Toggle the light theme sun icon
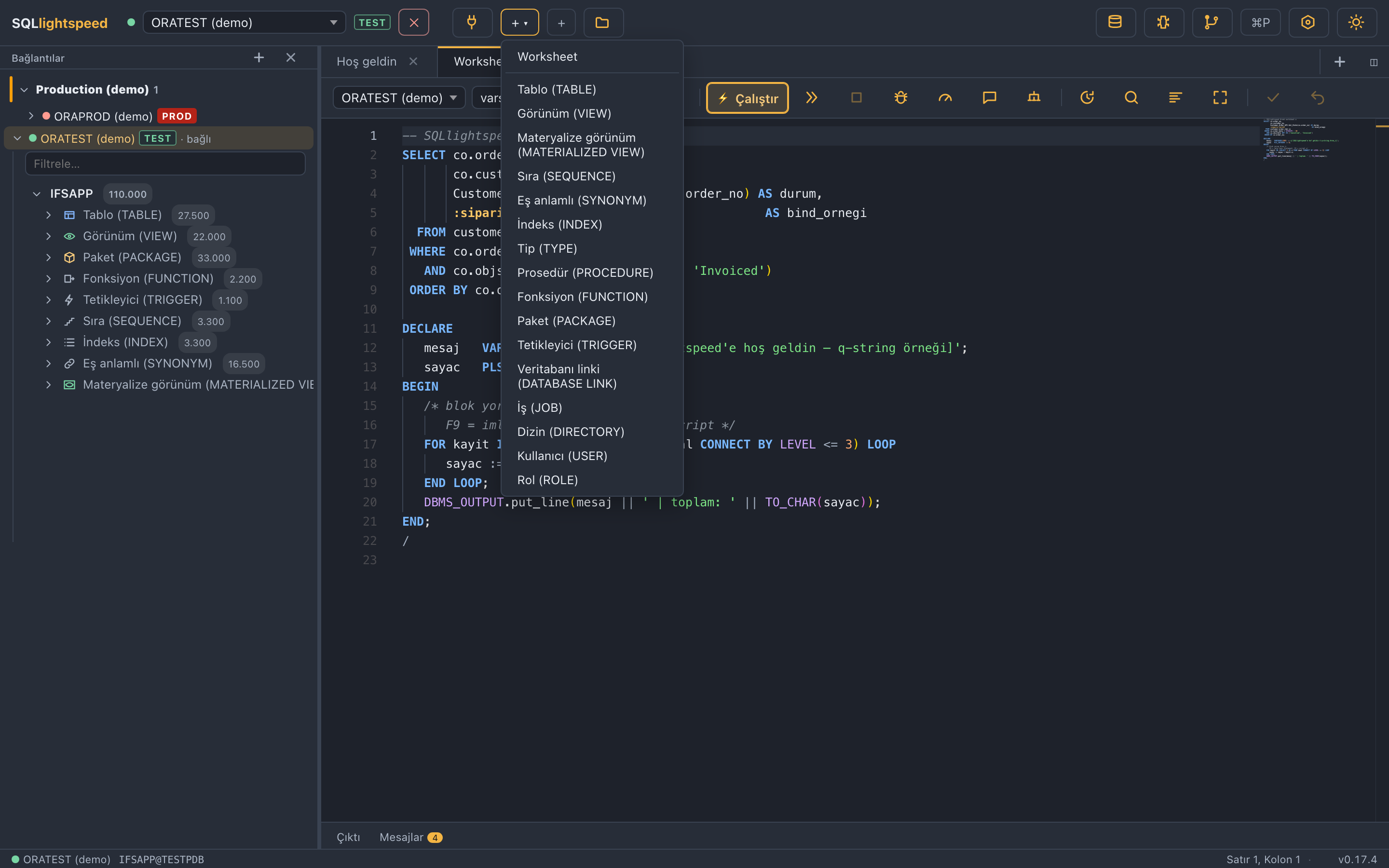The width and height of the screenshot is (1389, 868). point(1356,22)
